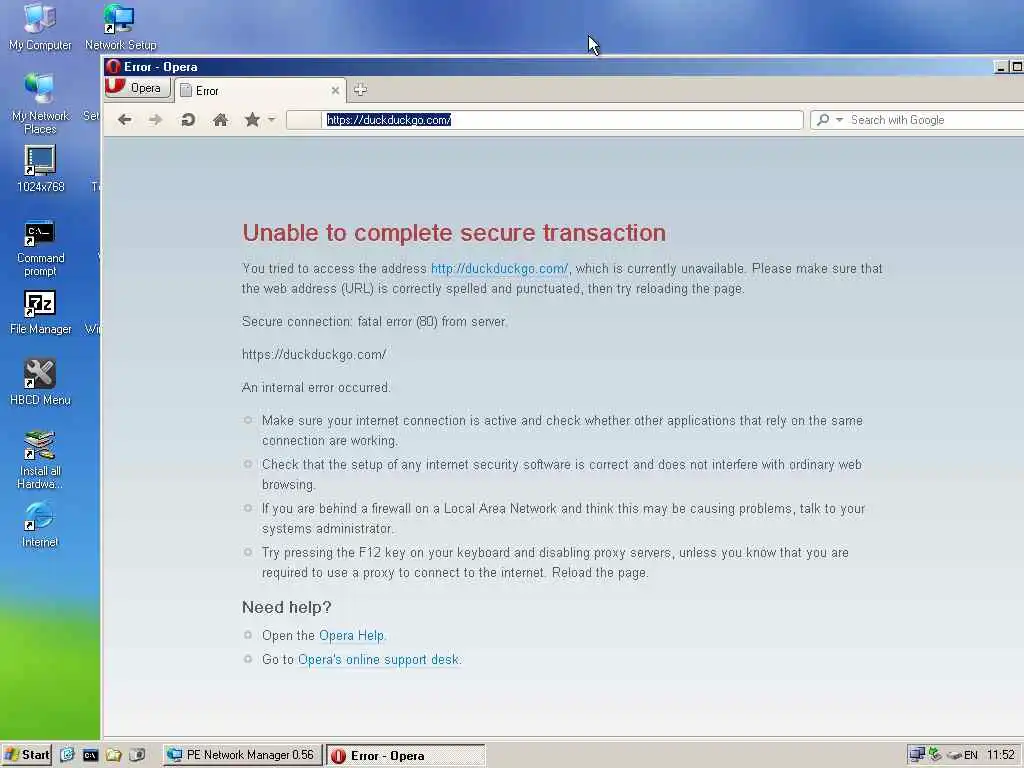Launch the 7z File Manager icon
Viewport: 1024px width, 768px height.
(x=40, y=313)
